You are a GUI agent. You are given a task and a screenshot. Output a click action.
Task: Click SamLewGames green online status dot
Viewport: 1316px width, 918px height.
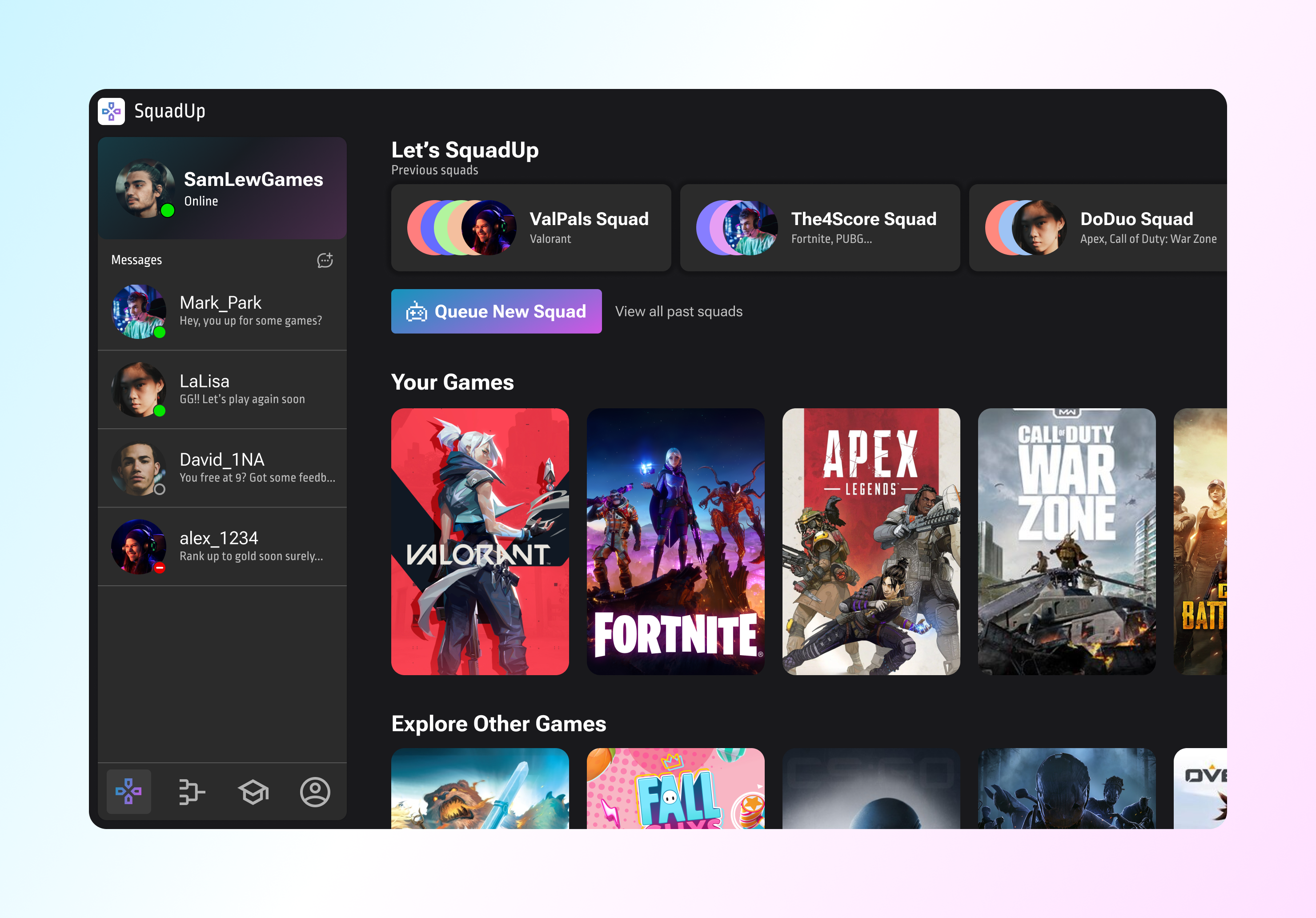tap(167, 210)
